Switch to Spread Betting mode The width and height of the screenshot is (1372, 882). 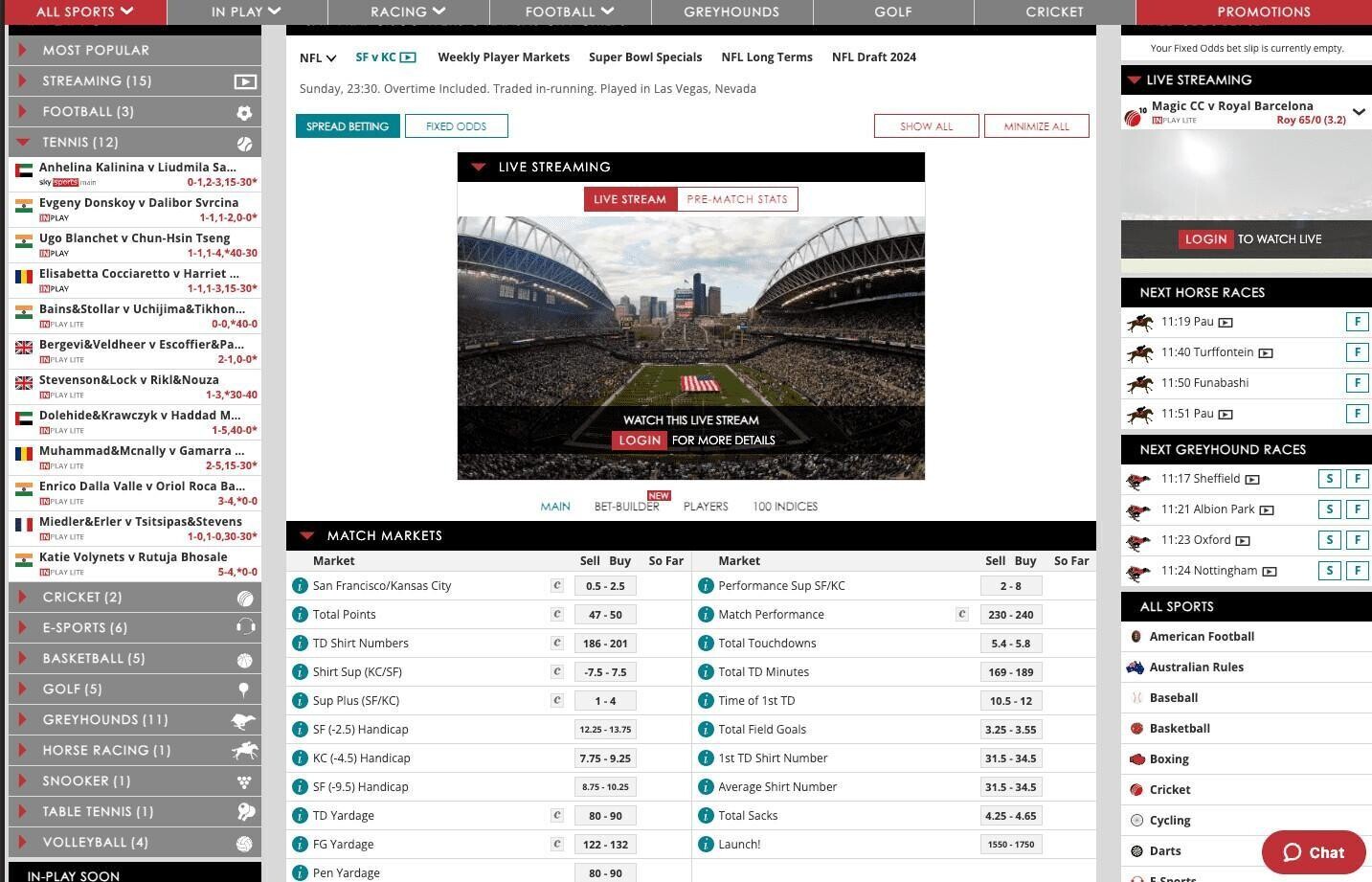348,126
